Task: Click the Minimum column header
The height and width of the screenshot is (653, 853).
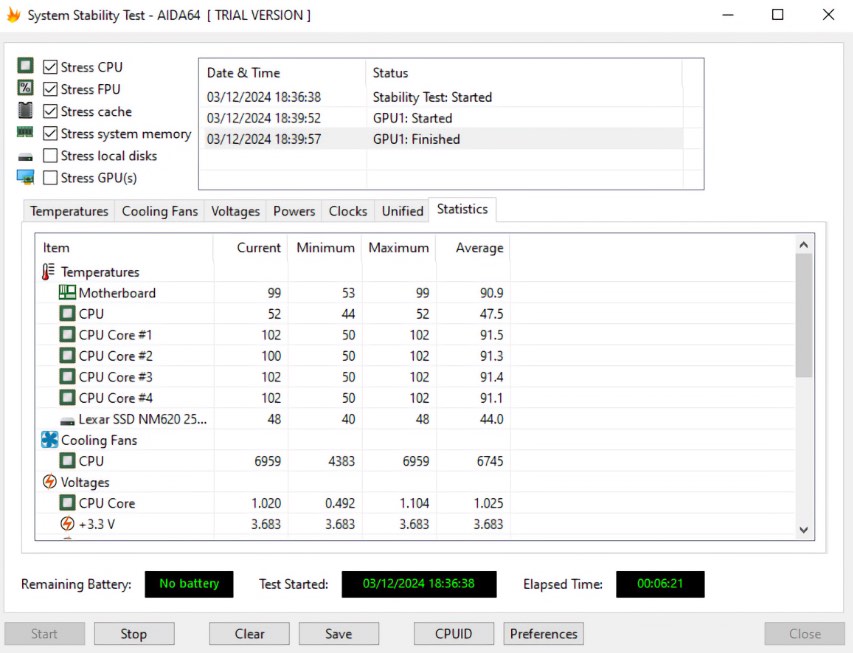Action: click(325, 248)
